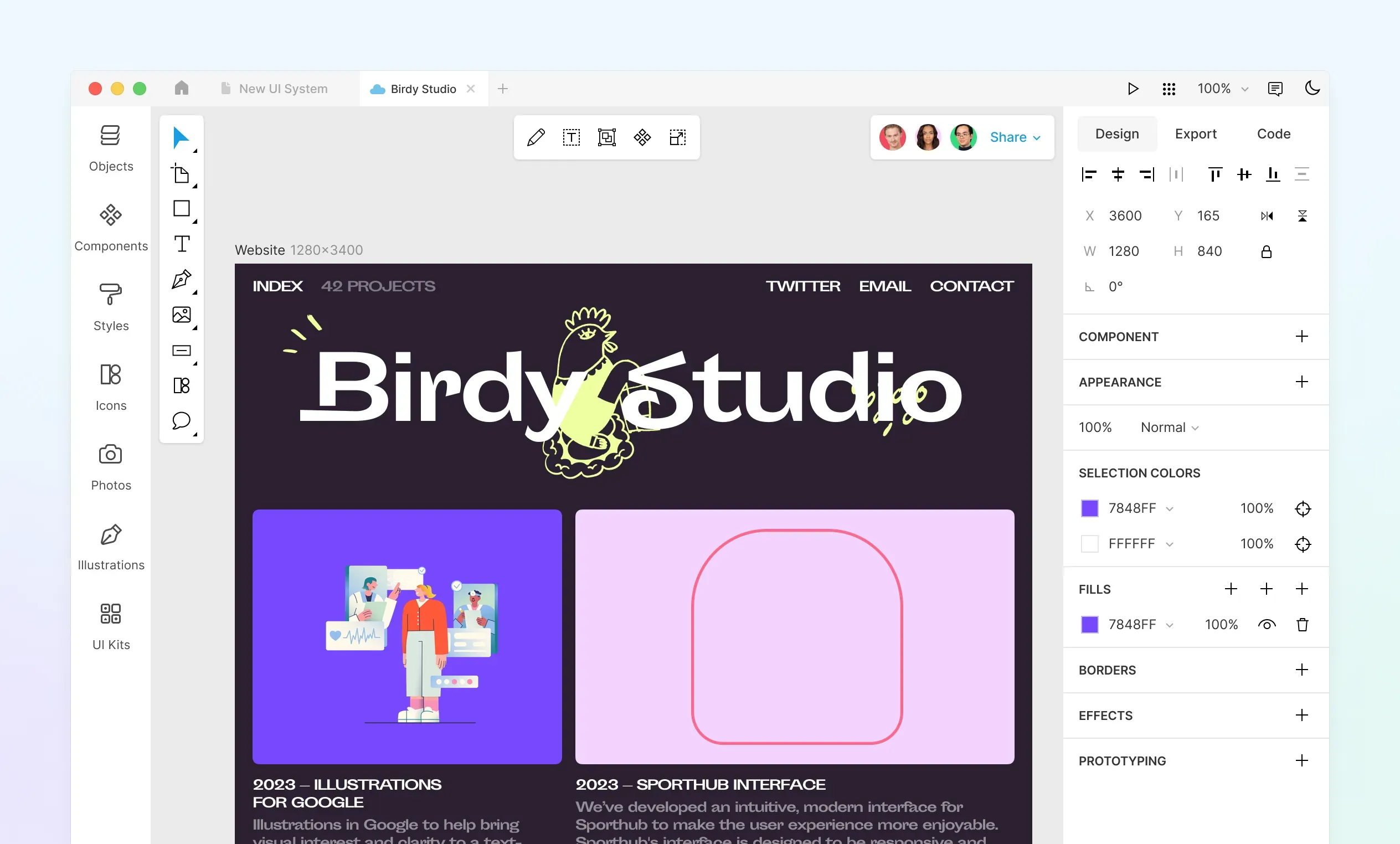Expand the PROTOTYPING section
The width and height of the screenshot is (1400, 844).
[x=1301, y=760]
